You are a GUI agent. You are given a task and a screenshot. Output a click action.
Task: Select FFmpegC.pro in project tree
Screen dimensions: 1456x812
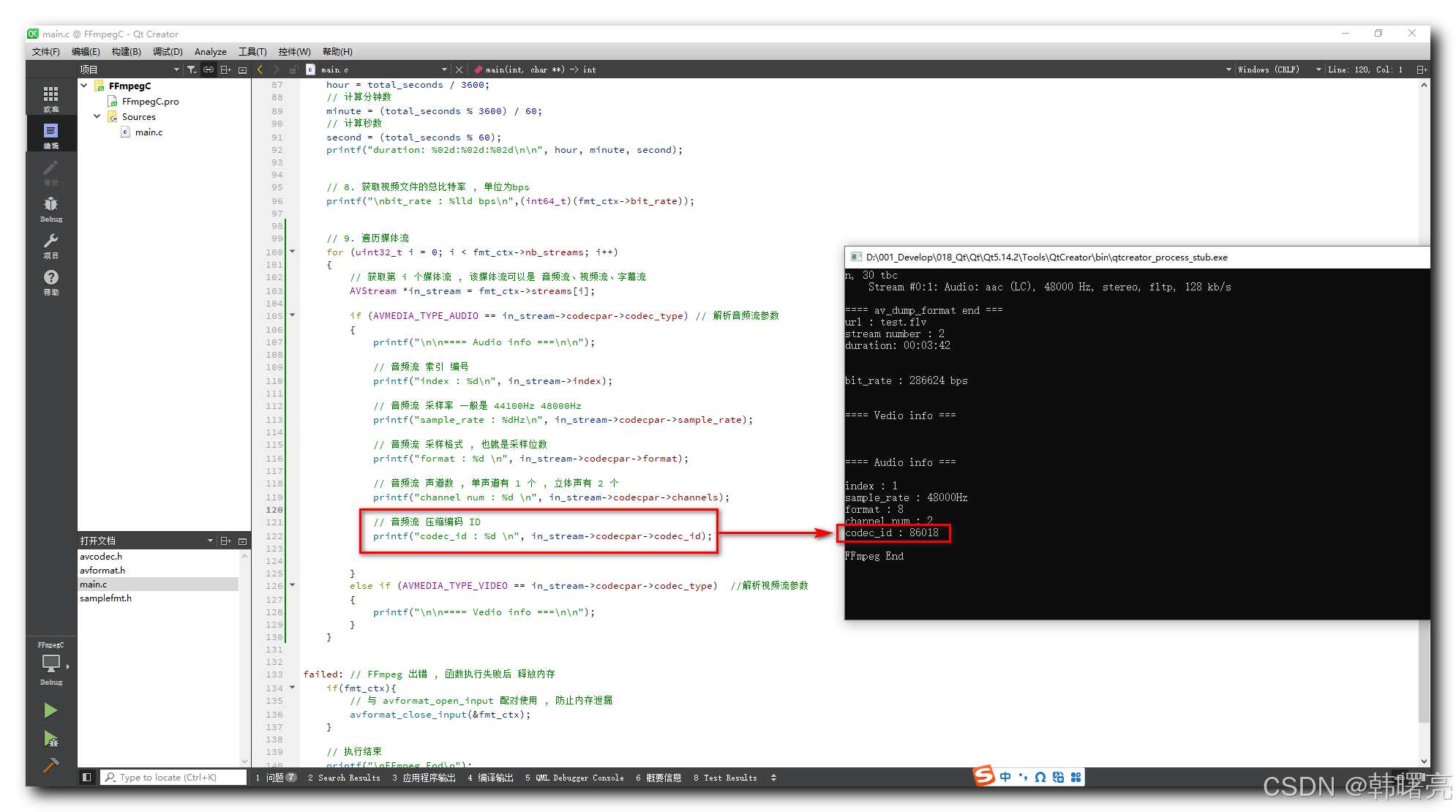tap(150, 102)
